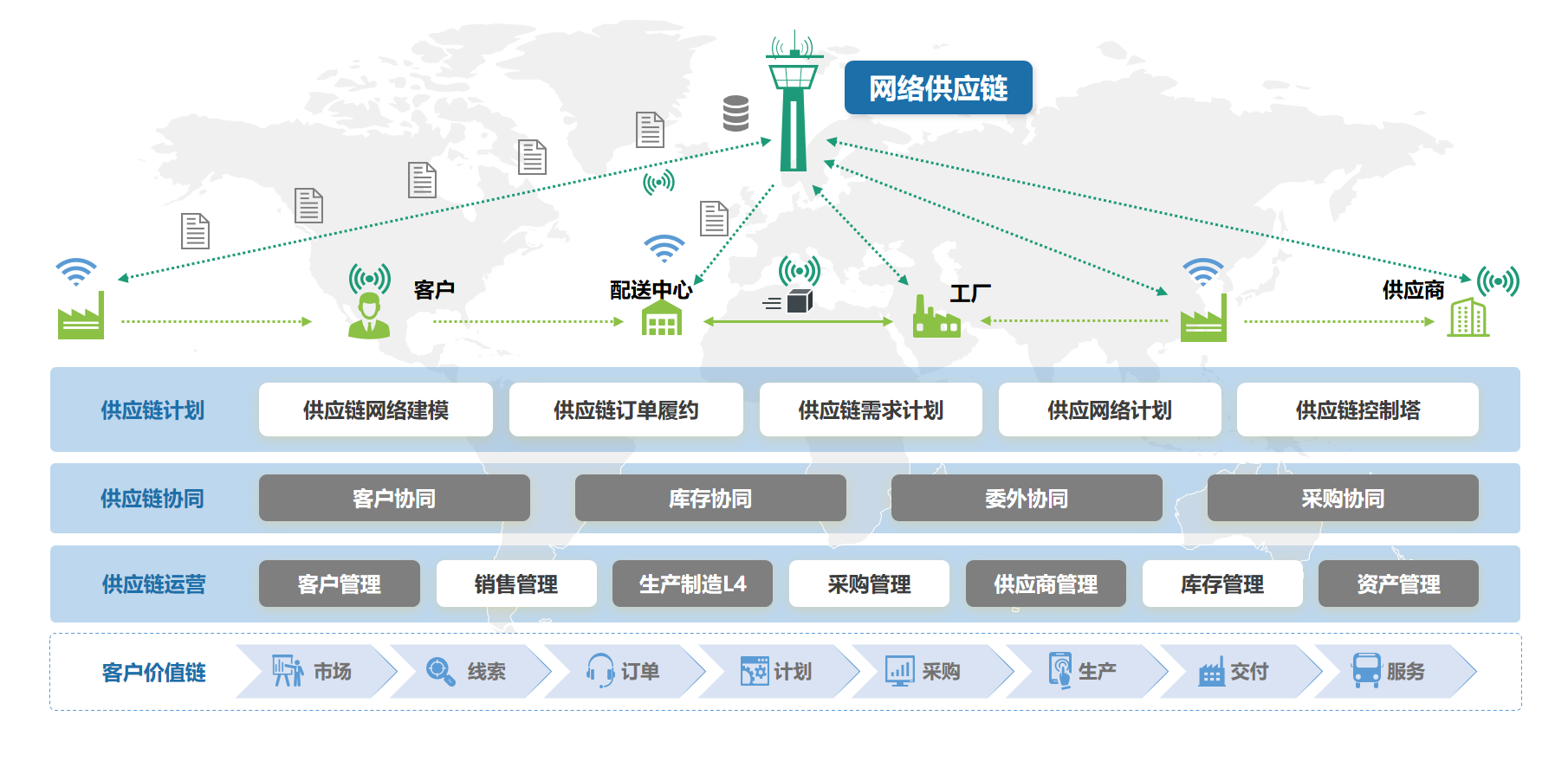Image resolution: width=1568 pixels, height=761 pixels.
Task: Click the green factory icon under 工厂
Action: tap(936, 318)
